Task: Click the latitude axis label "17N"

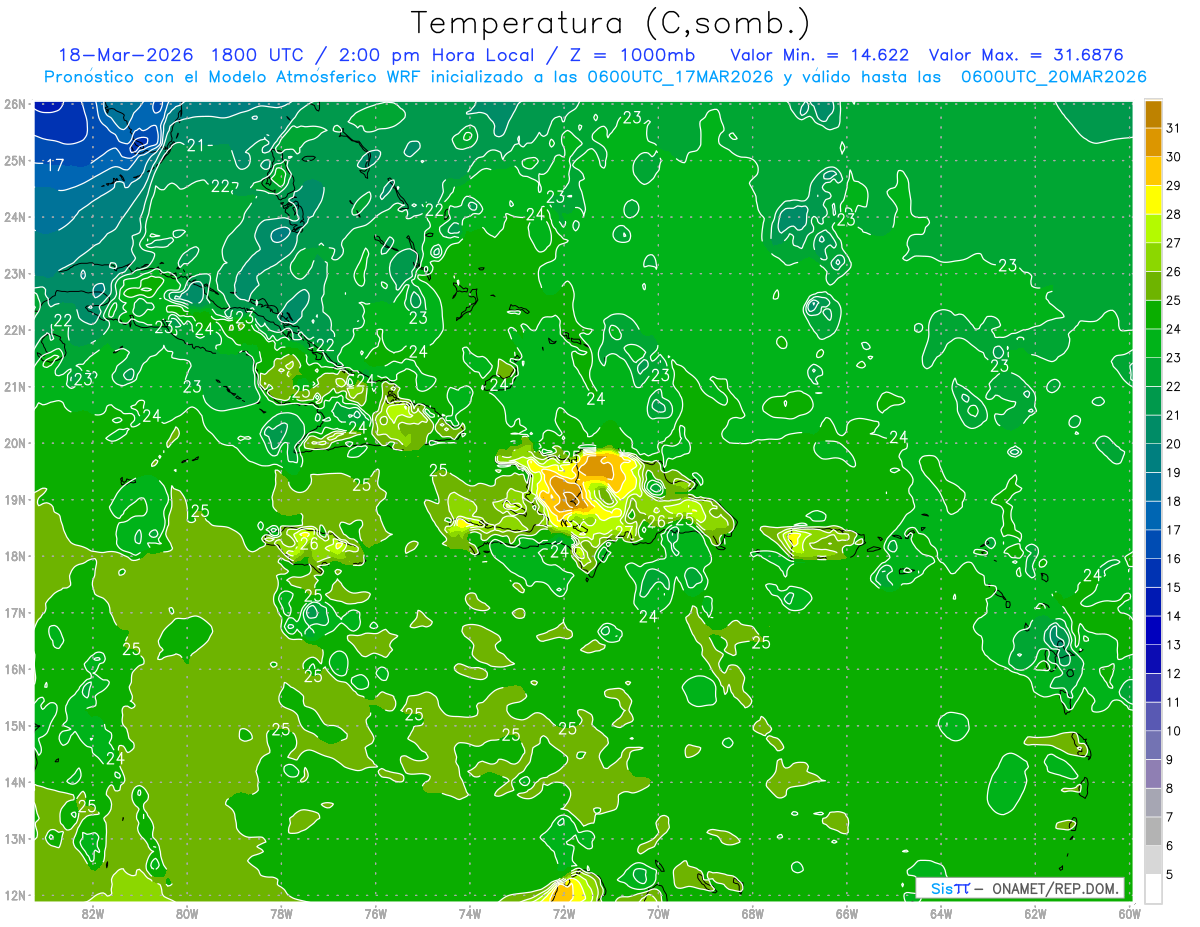Action: pyautogui.click(x=15, y=612)
